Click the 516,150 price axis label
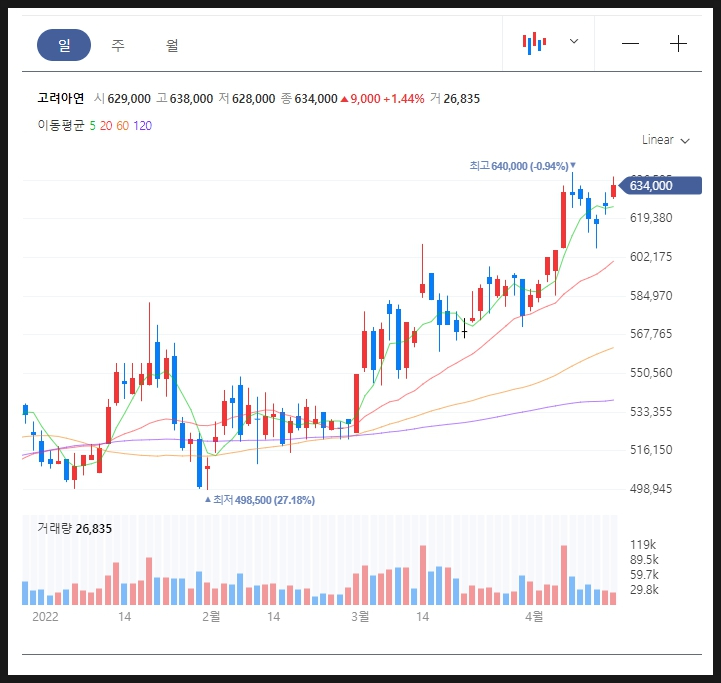 tap(651, 449)
